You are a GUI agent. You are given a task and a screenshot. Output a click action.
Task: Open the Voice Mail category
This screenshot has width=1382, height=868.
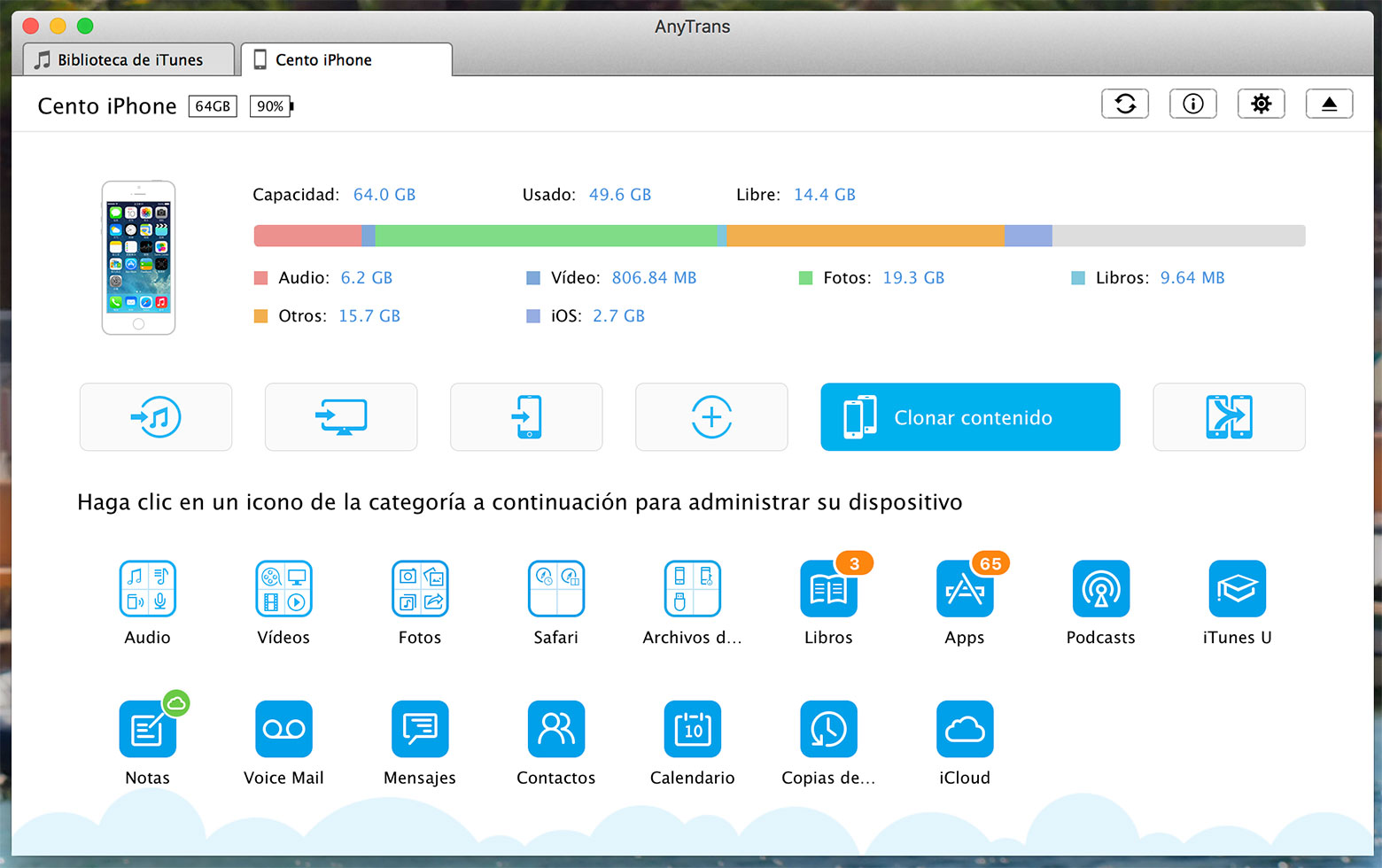click(x=283, y=729)
